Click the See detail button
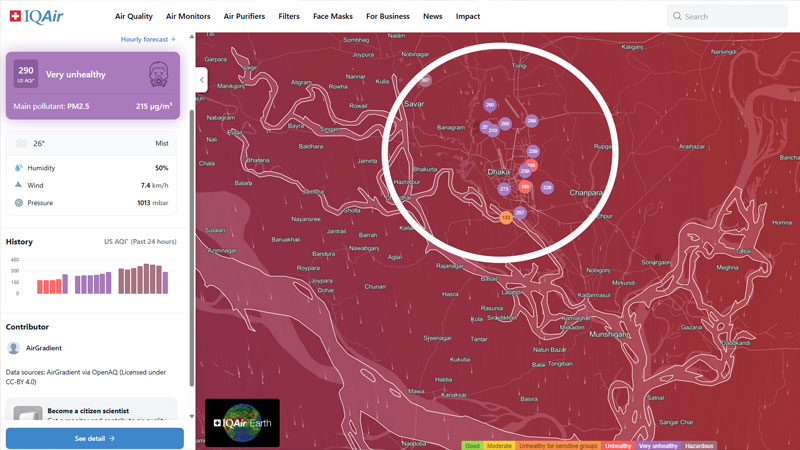 coord(94,438)
